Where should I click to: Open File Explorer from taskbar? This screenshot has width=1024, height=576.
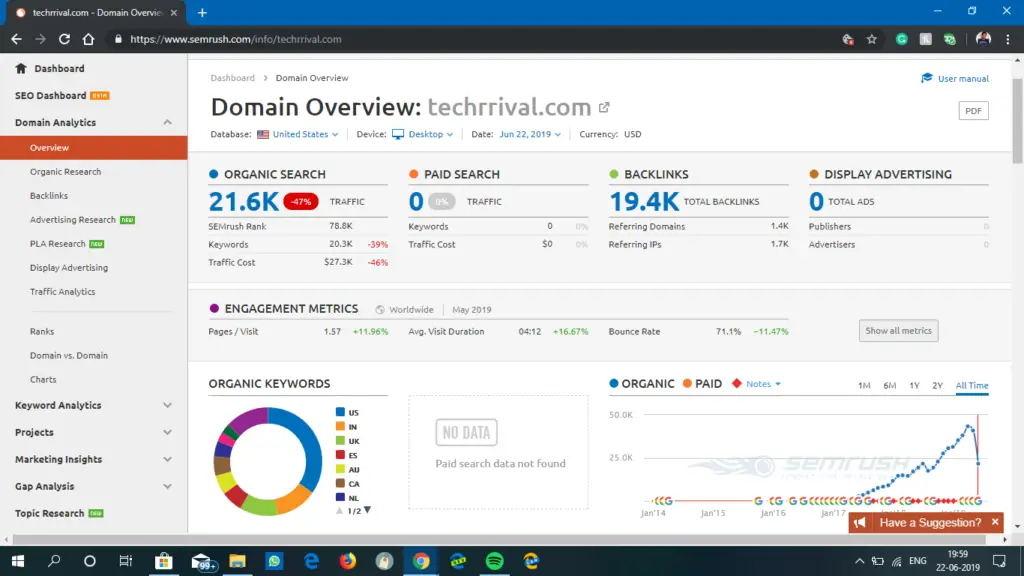pyautogui.click(x=237, y=561)
